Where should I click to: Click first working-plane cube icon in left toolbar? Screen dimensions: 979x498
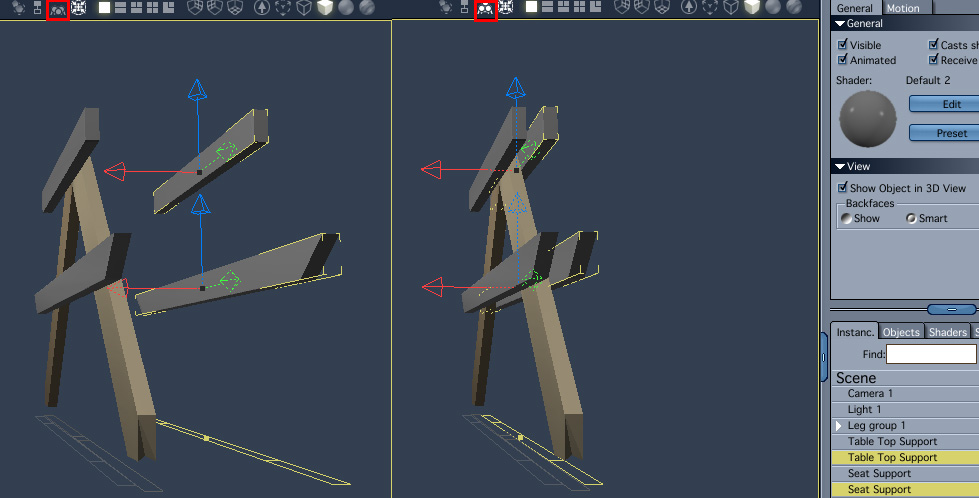195,7
